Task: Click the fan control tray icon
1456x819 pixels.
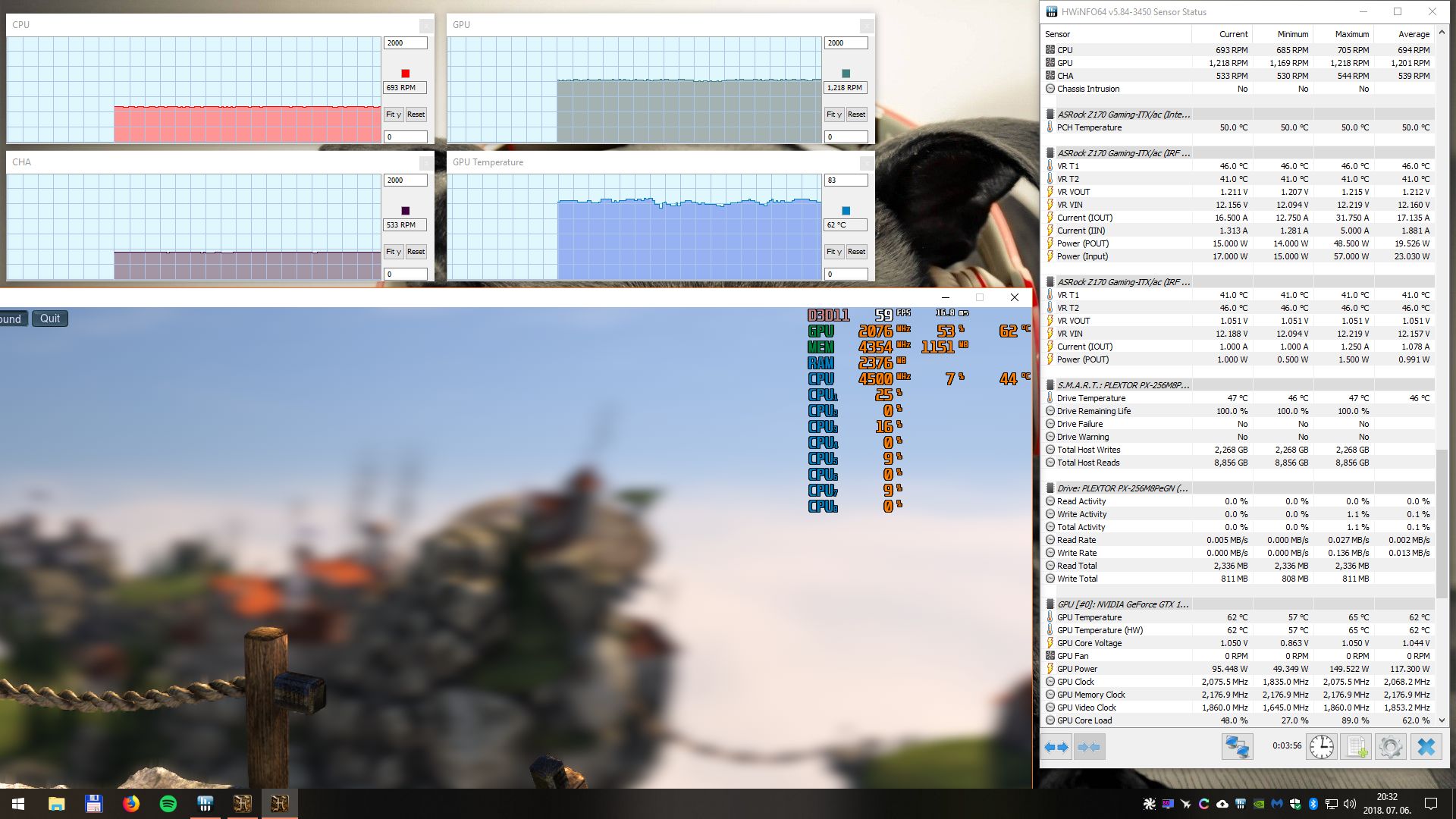Action: pos(1150,804)
